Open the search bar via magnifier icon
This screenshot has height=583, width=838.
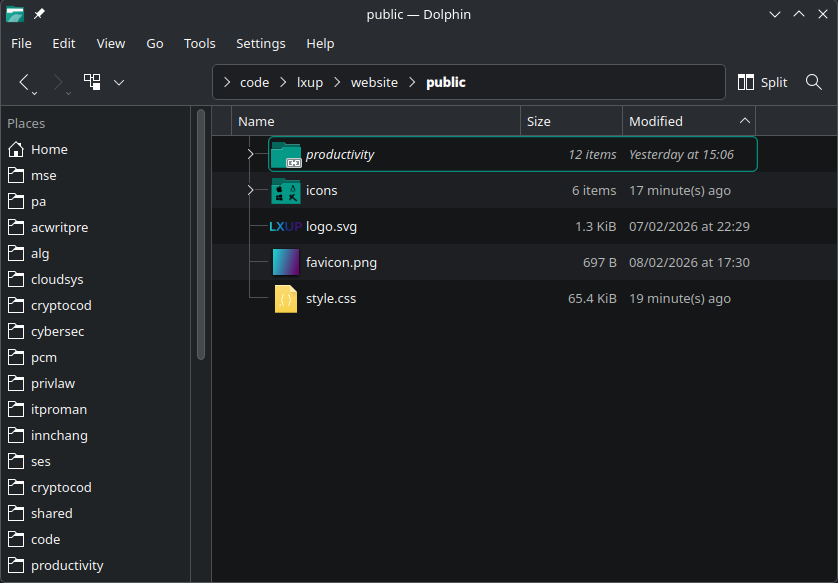click(x=814, y=82)
